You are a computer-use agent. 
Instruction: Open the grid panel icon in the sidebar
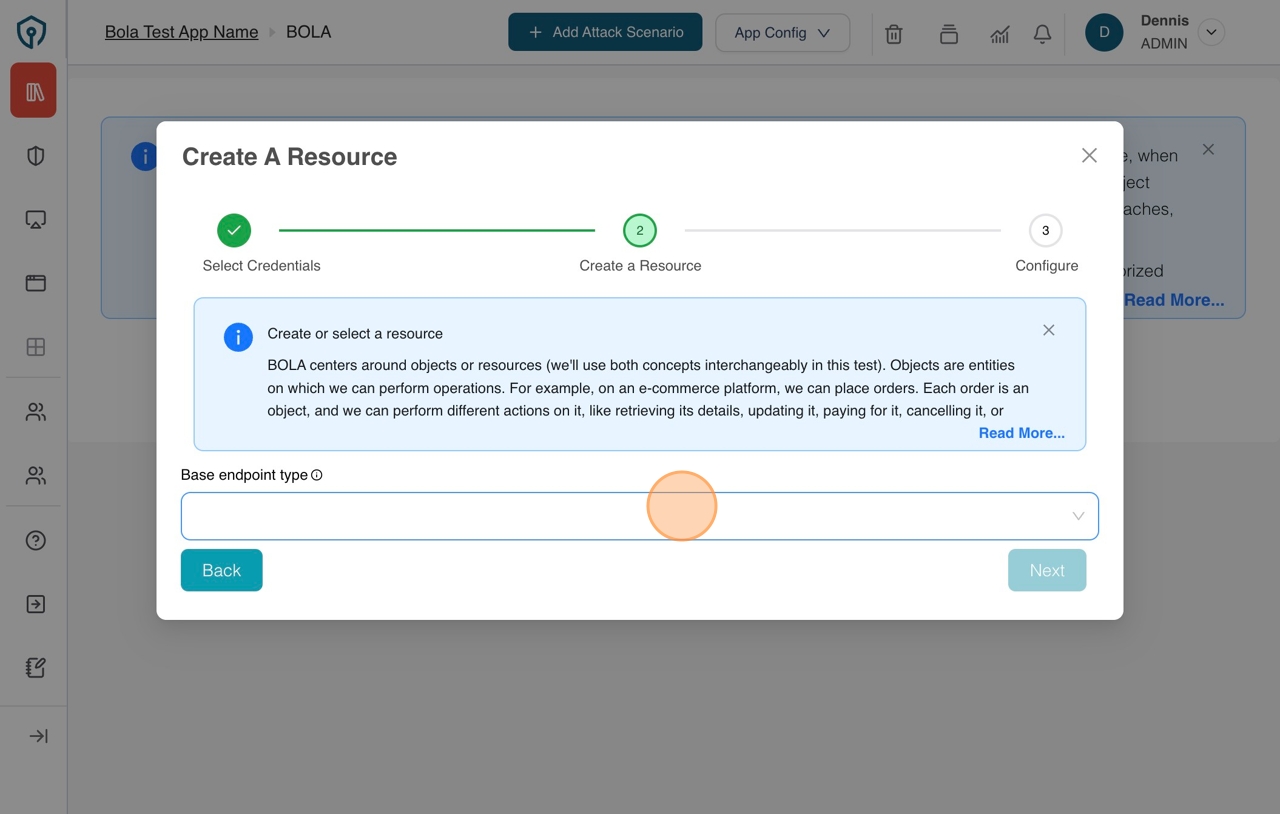coord(34,347)
